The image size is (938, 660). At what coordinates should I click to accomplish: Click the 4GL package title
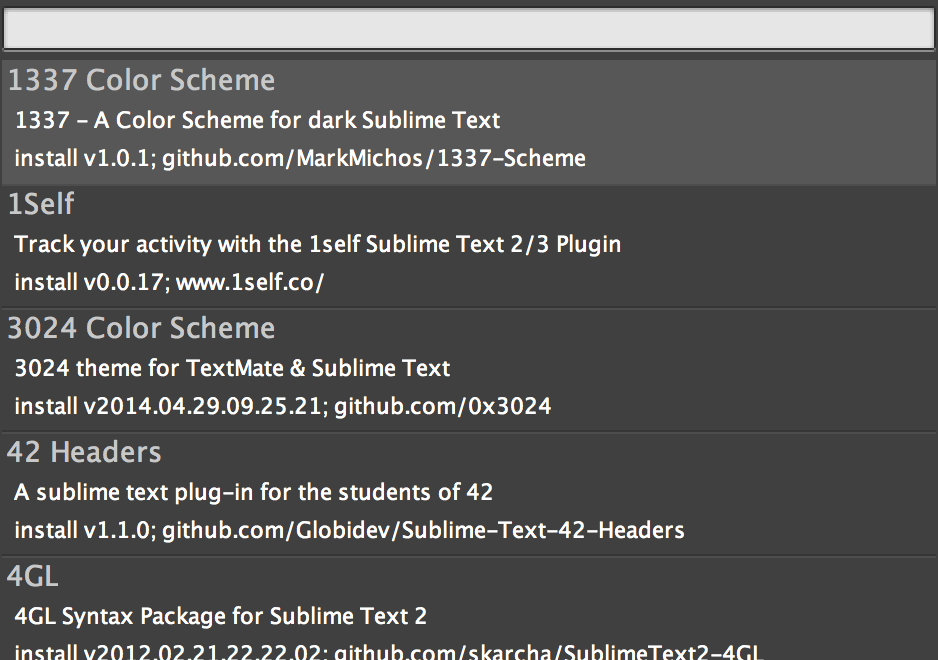[x=32, y=576]
